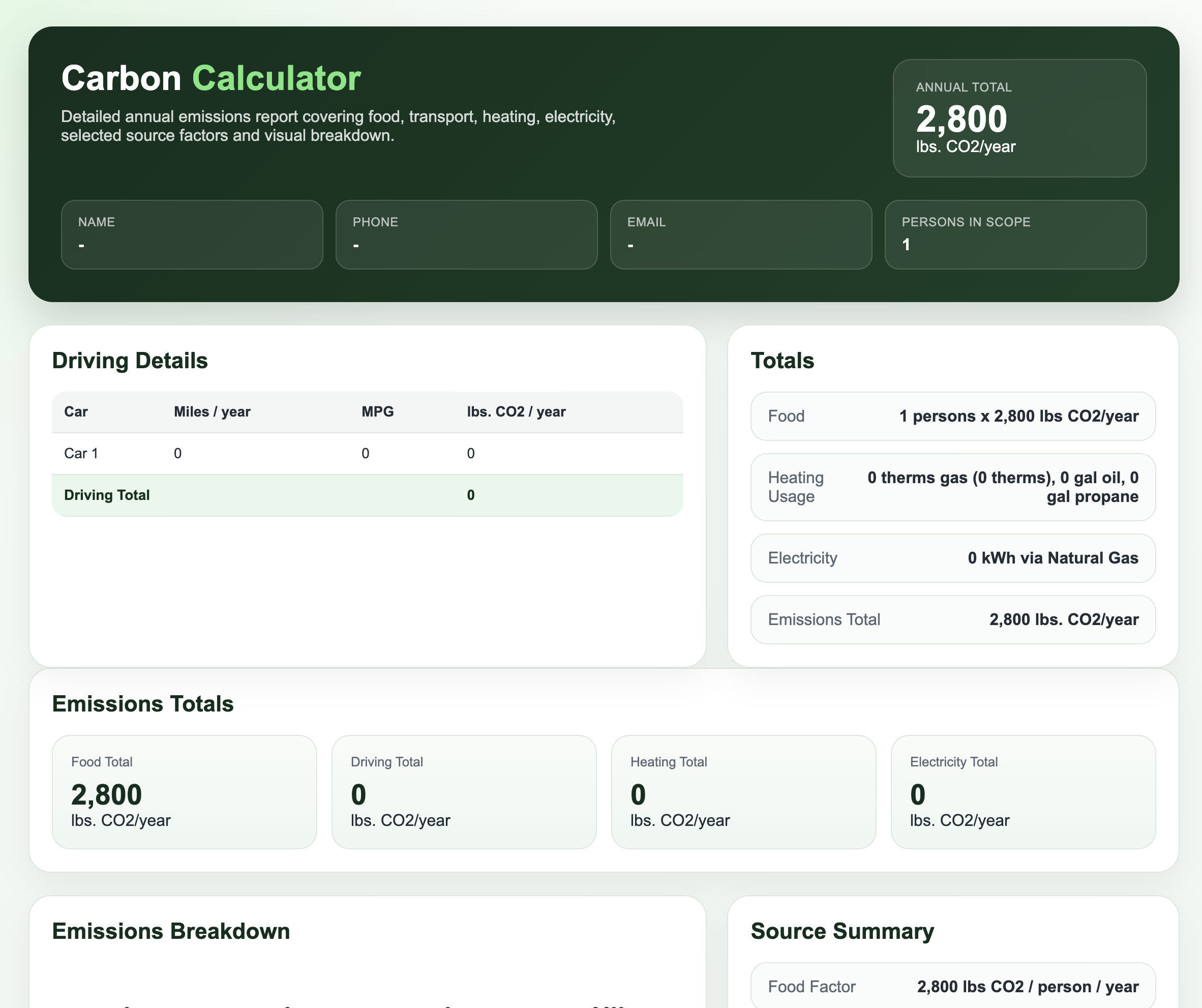This screenshot has width=1202, height=1008.
Task: Click the Car column header
Action: tap(76, 411)
